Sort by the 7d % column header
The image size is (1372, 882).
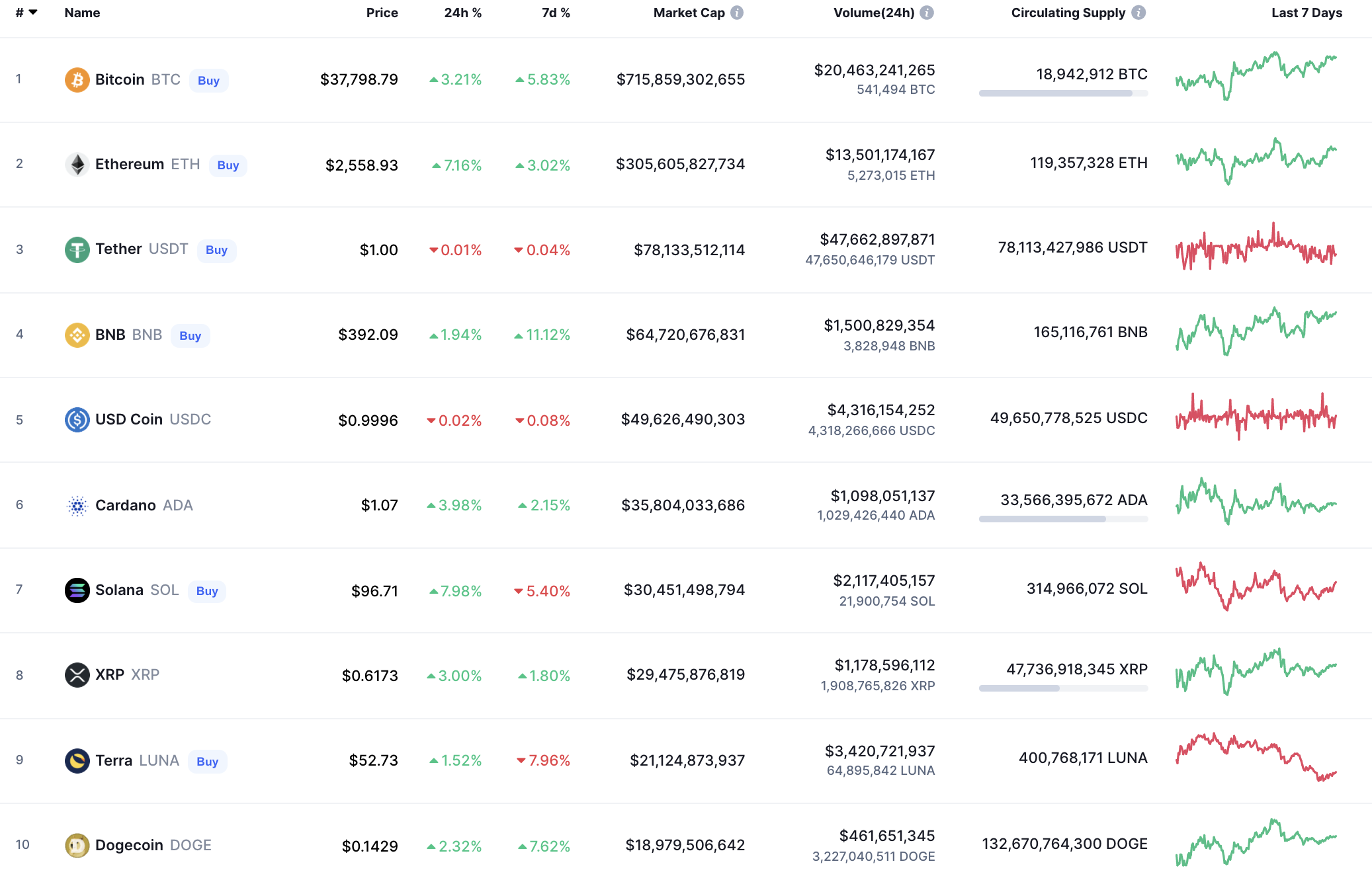(x=556, y=13)
